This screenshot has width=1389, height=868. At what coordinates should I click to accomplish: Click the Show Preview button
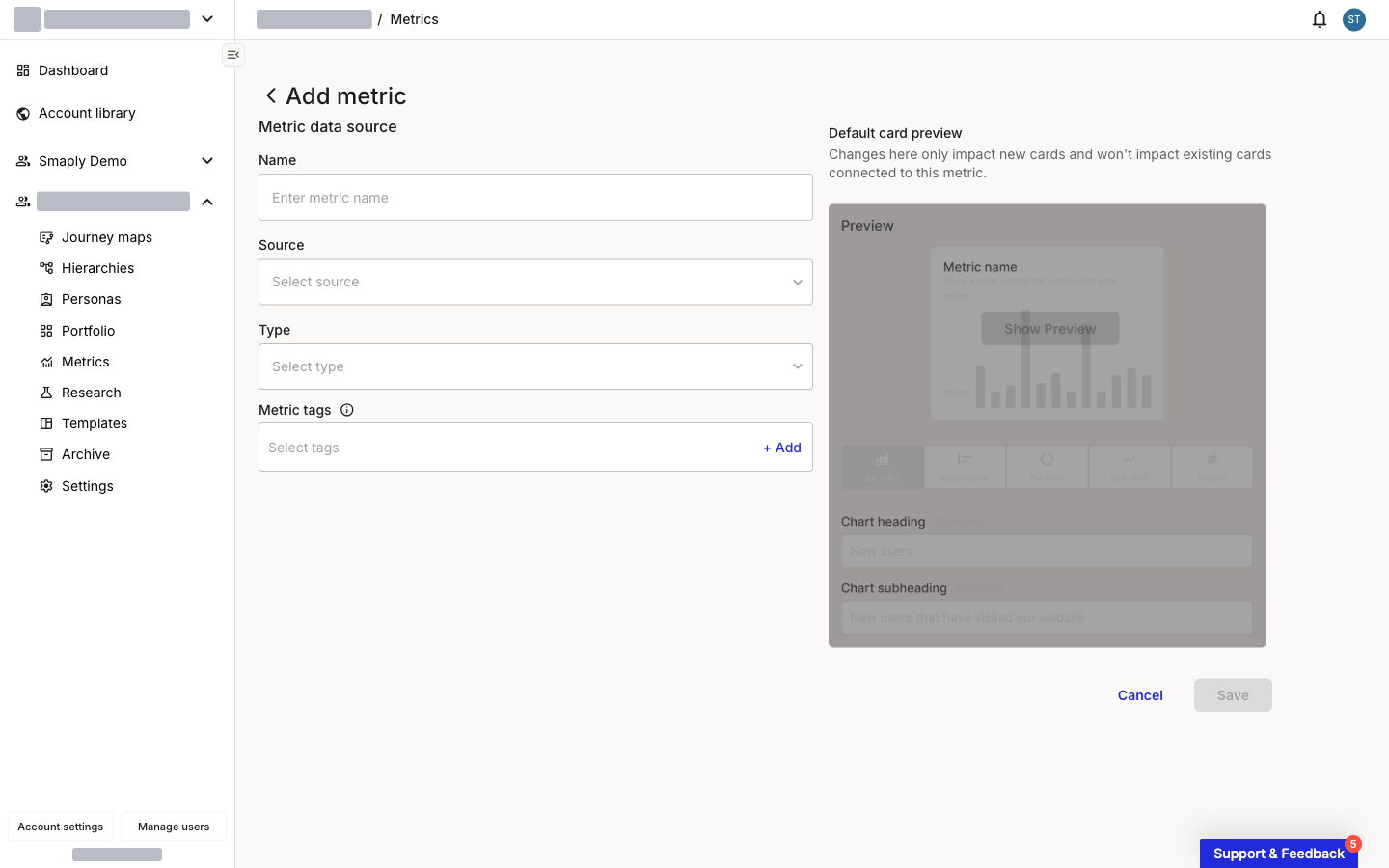point(1050,329)
